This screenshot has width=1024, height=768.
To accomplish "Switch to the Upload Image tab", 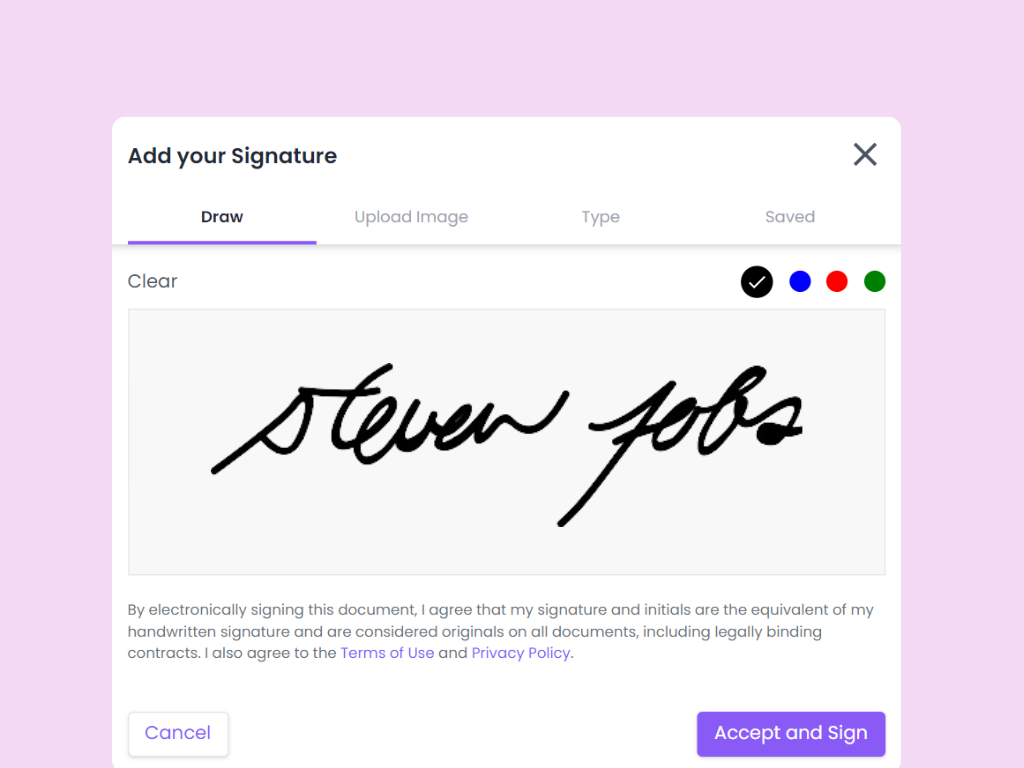I will [411, 217].
